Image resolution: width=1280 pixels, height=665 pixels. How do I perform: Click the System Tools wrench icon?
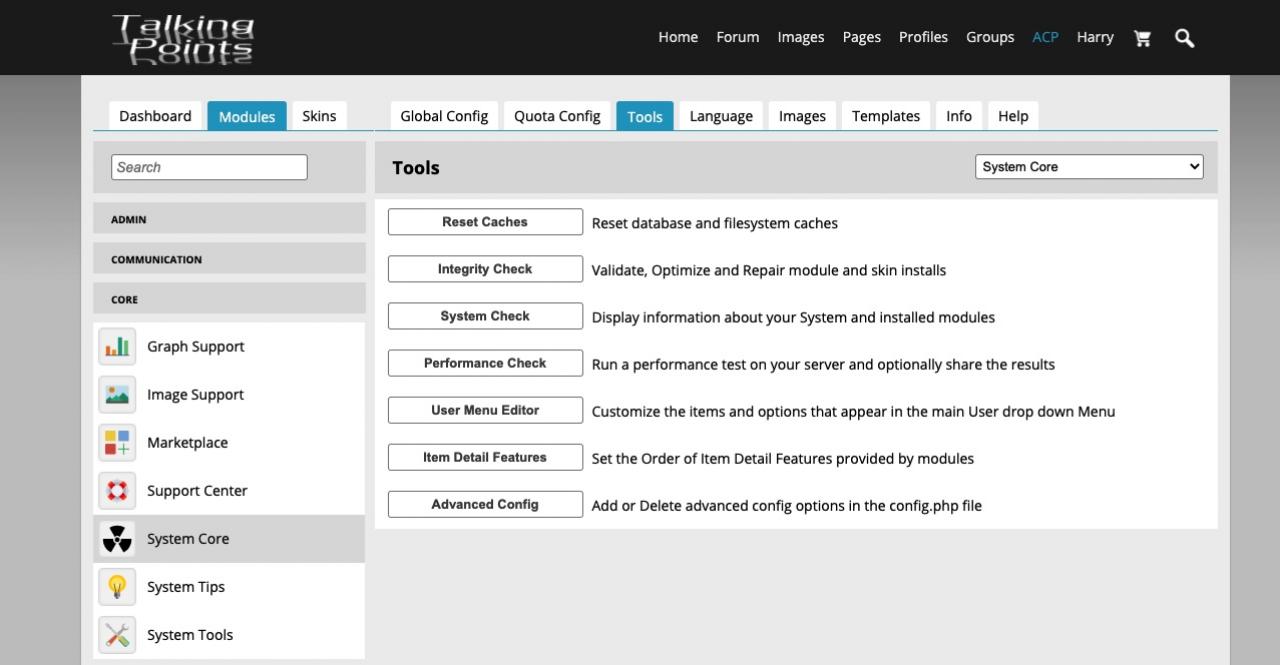click(117, 635)
